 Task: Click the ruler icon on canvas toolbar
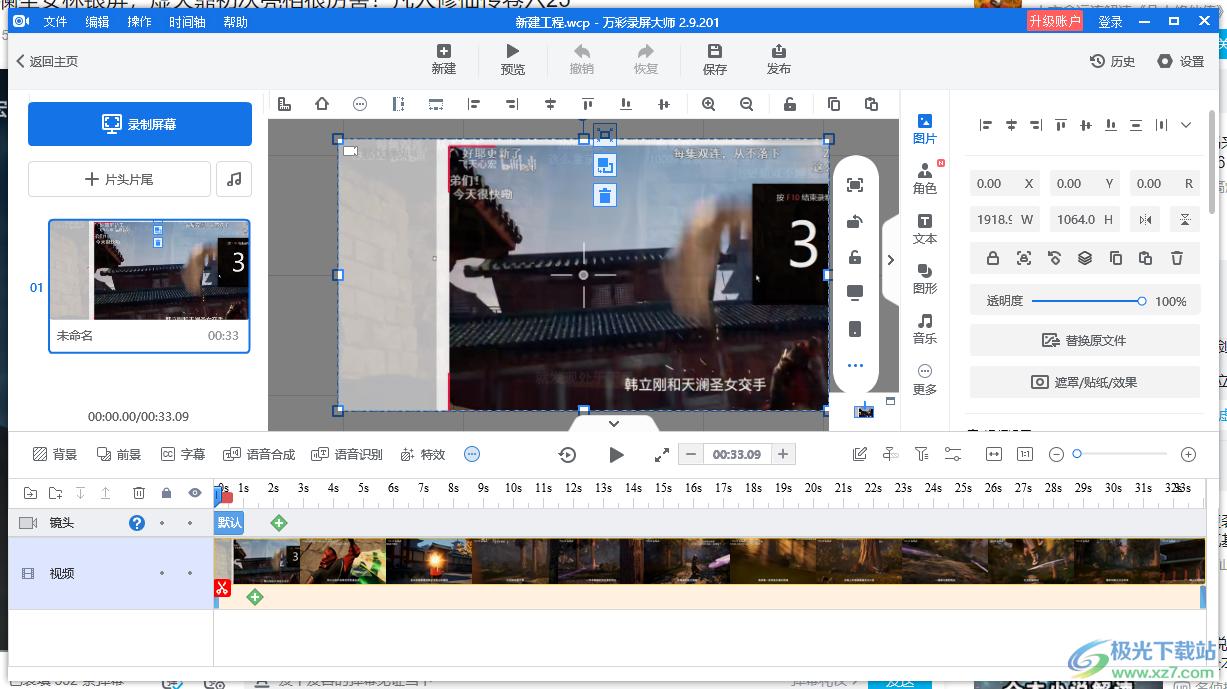pyautogui.click(x=284, y=104)
